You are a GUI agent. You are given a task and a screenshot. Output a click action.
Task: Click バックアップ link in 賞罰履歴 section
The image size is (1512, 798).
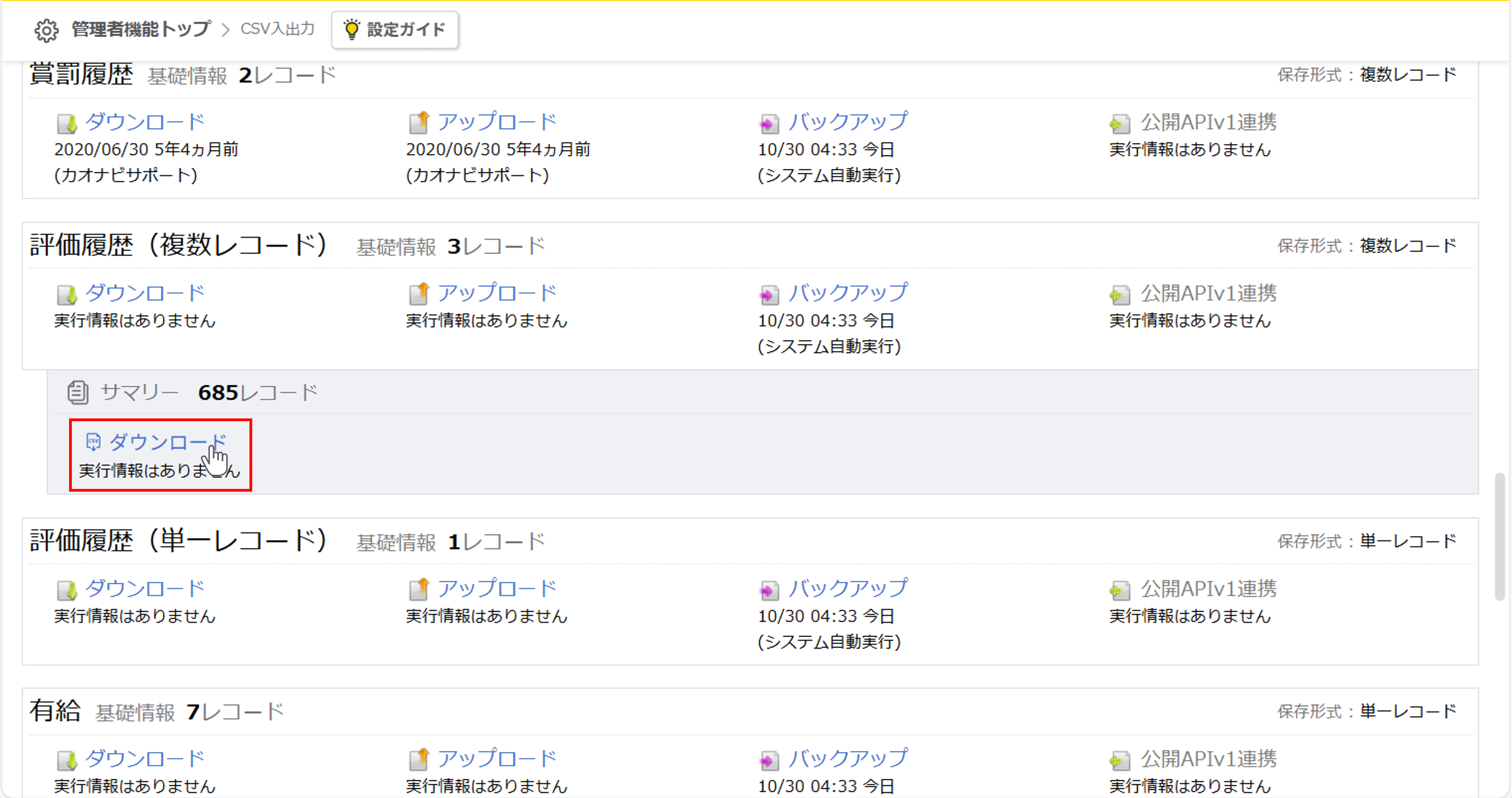[847, 122]
